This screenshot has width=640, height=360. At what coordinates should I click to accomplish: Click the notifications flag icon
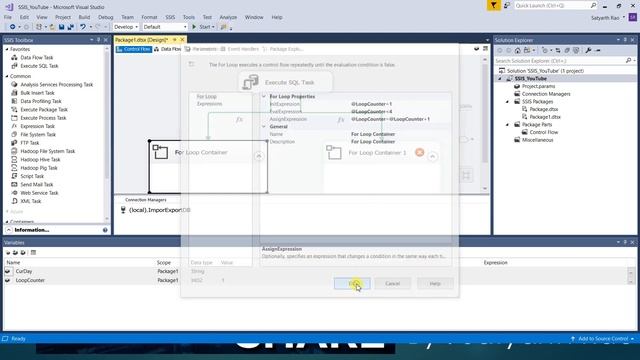[x=493, y=5]
